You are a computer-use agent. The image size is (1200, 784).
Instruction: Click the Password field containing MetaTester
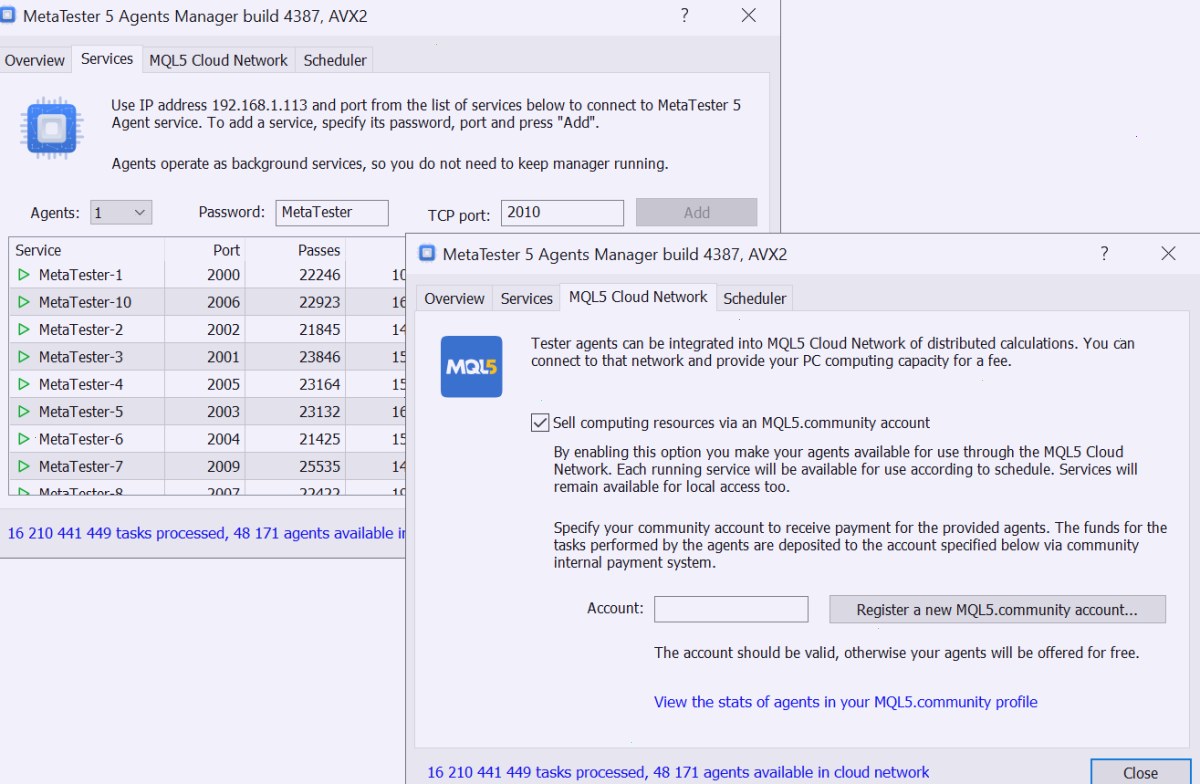coord(332,212)
